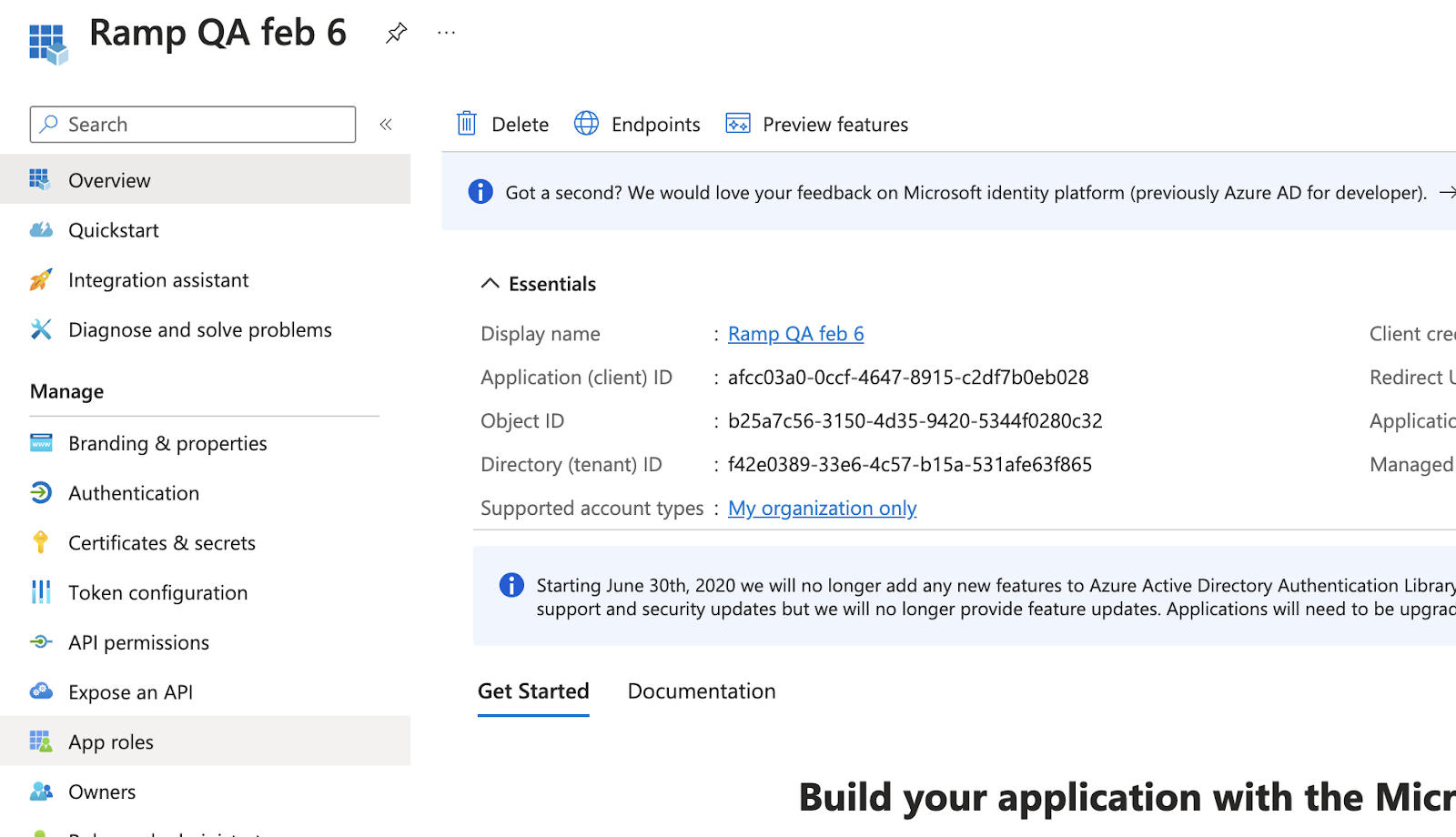This screenshot has width=1456, height=837.
Task: Switch to the Documentation tab
Action: pos(702,691)
